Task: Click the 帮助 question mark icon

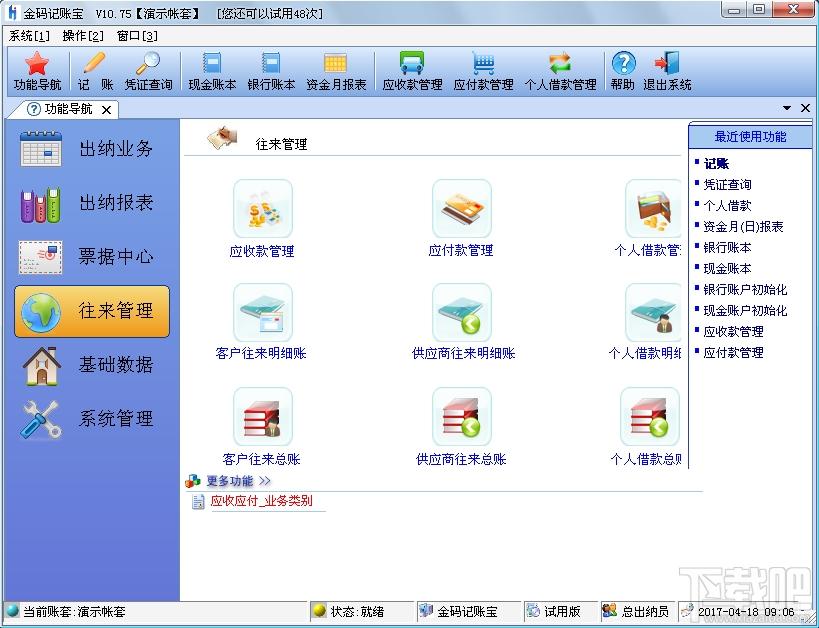Action: pos(623,71)
